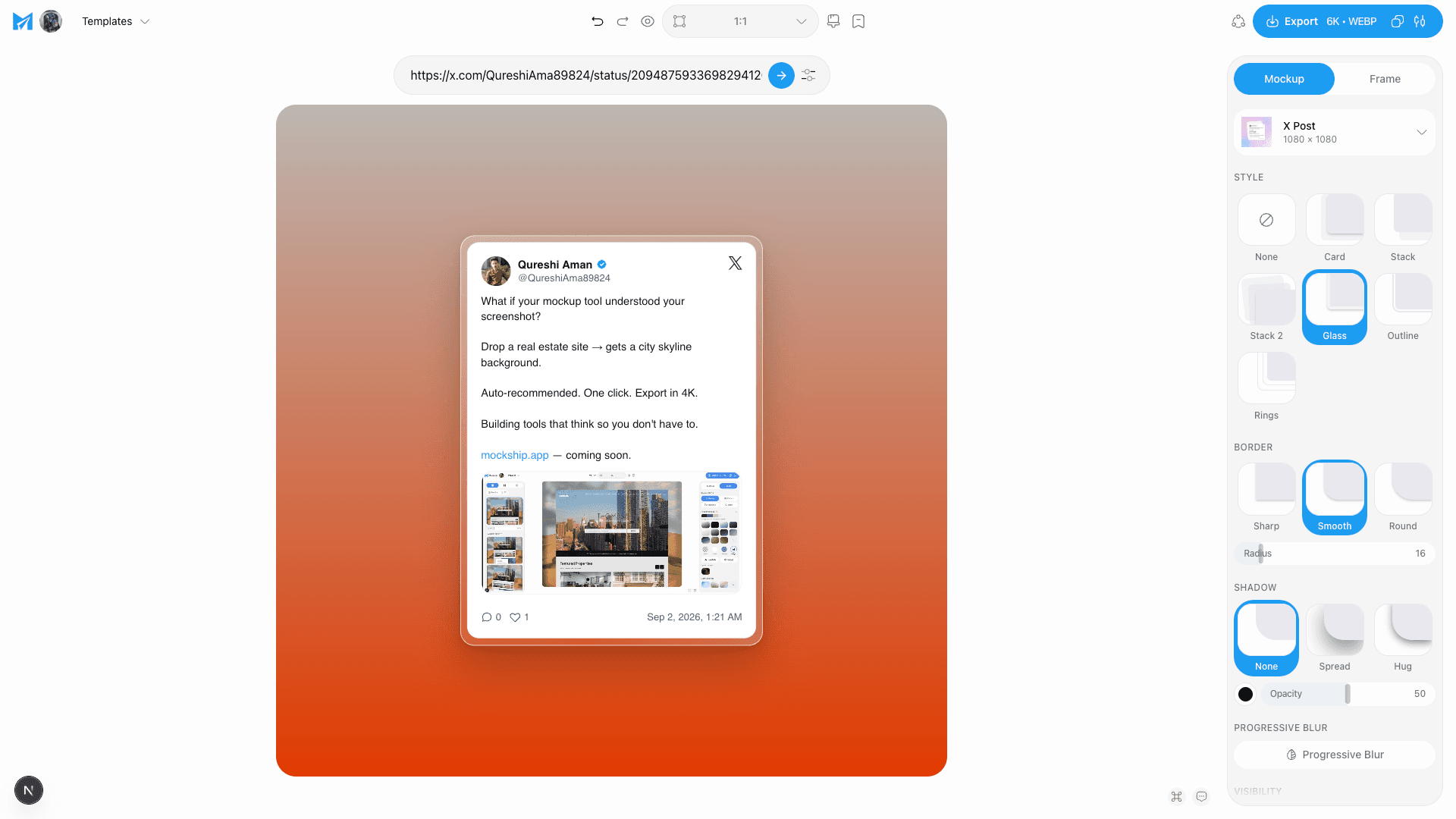
Task: Select the Stack 2 style
Action: pos(1266,307)
